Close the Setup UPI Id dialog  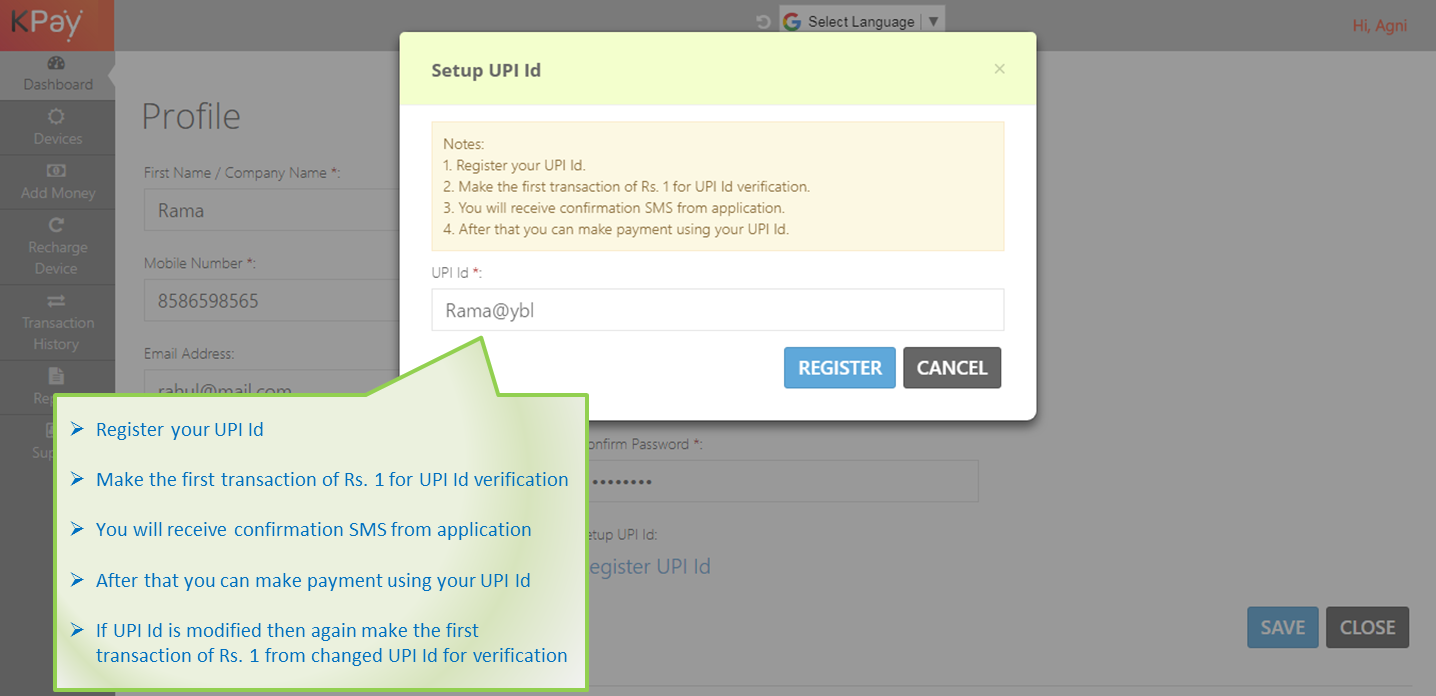click(999, 69)
